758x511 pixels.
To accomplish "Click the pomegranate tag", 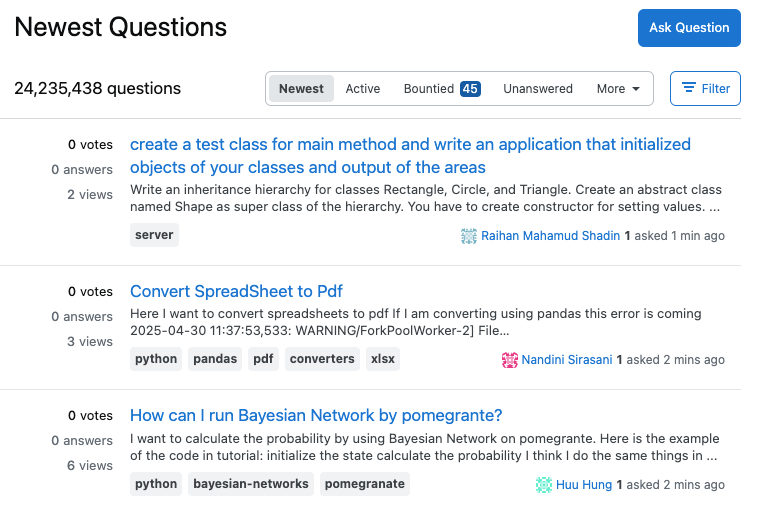I will point(365,484).
